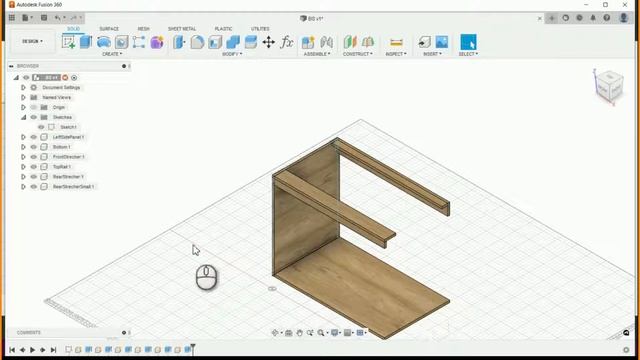Select the Move/Copy arrows tool
This screenshot has height=360, width=640.
pos(269,42)
